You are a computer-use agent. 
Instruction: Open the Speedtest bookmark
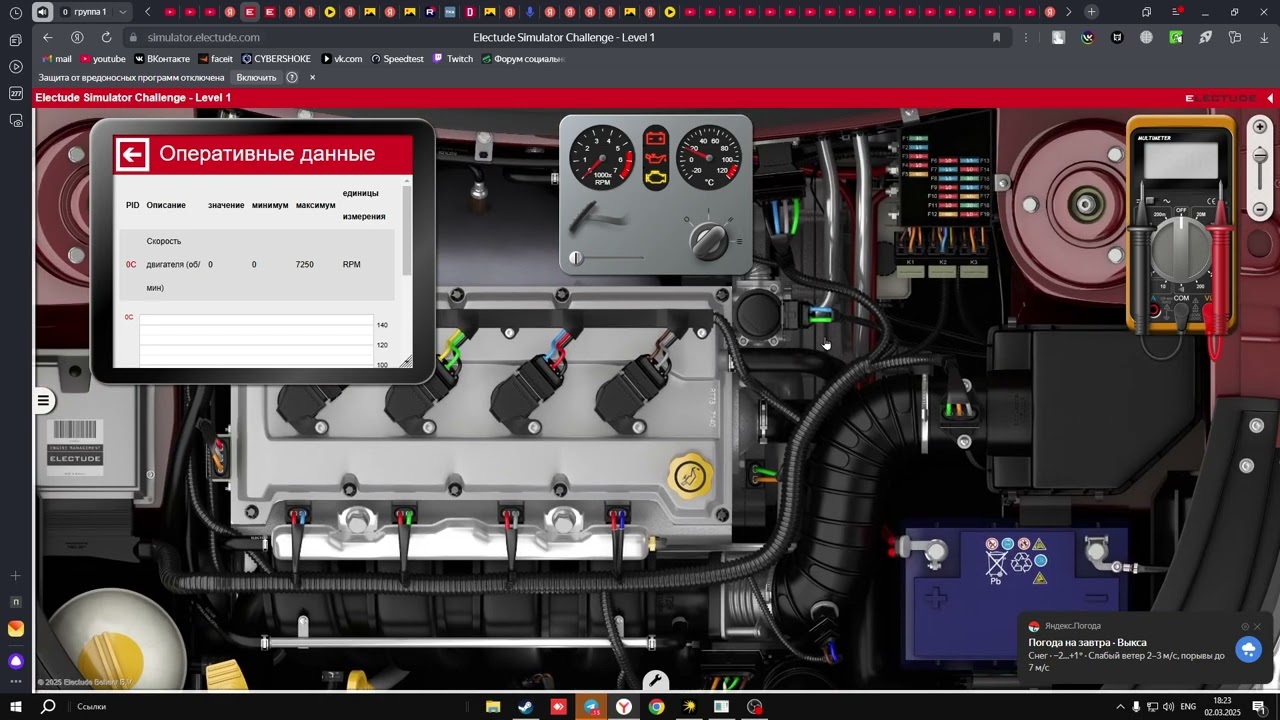pyautogui.click(x=397, y=59)
